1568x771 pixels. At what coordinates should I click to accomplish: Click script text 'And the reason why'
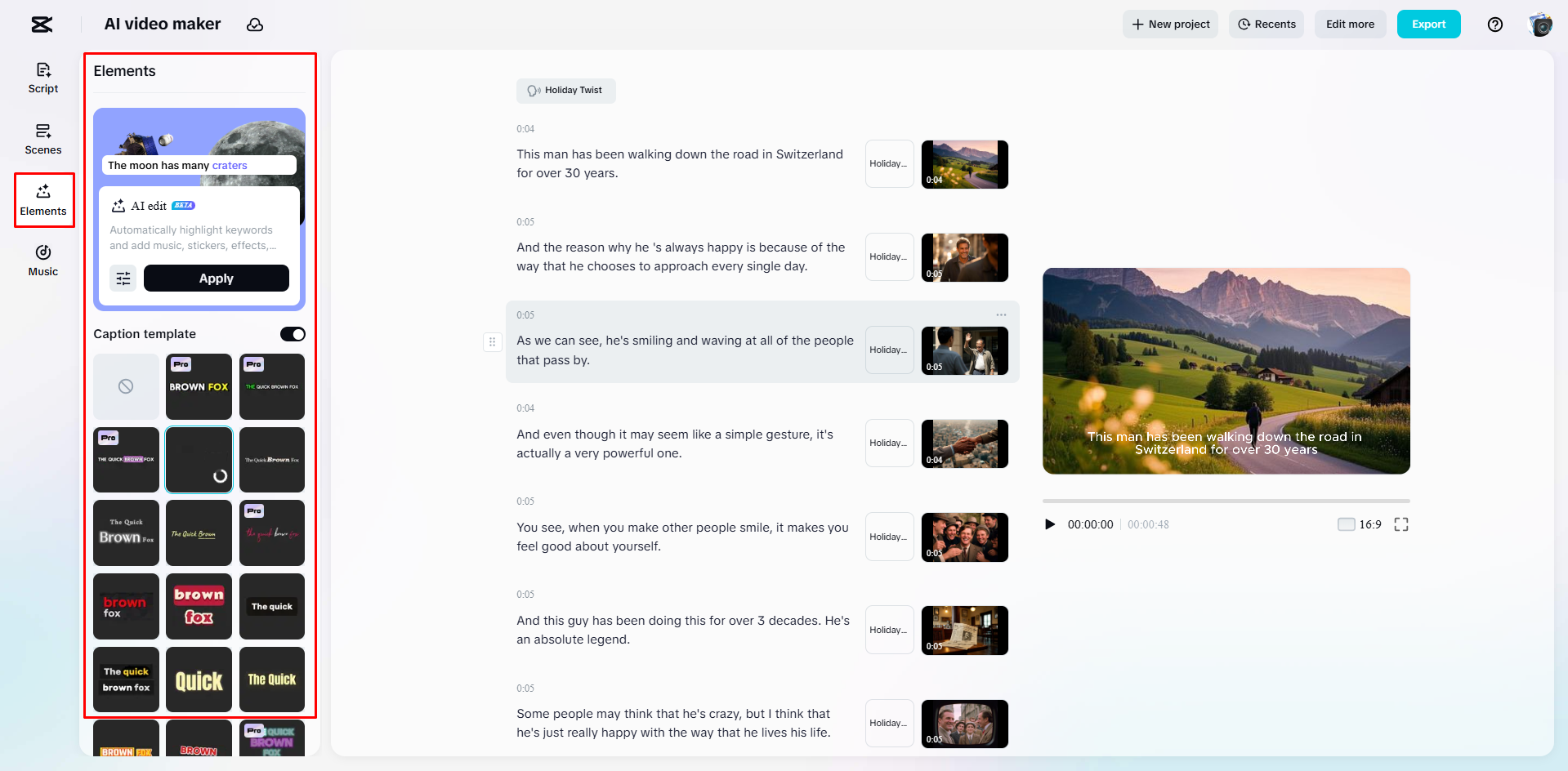(x=681, y=256)
